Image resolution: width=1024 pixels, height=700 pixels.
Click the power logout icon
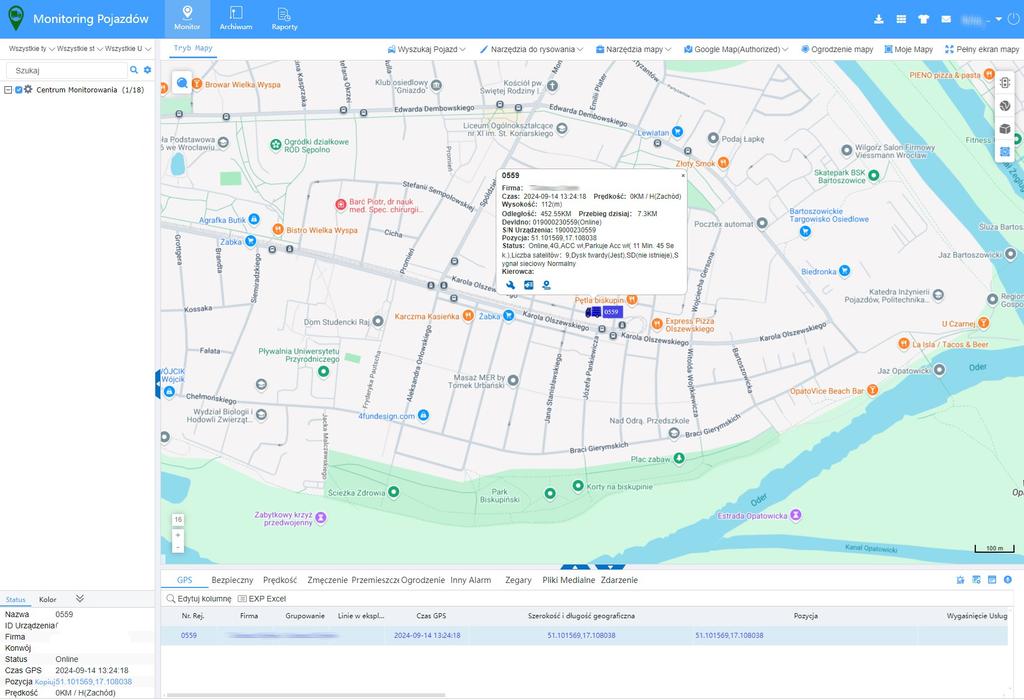tap(1014, 19)
